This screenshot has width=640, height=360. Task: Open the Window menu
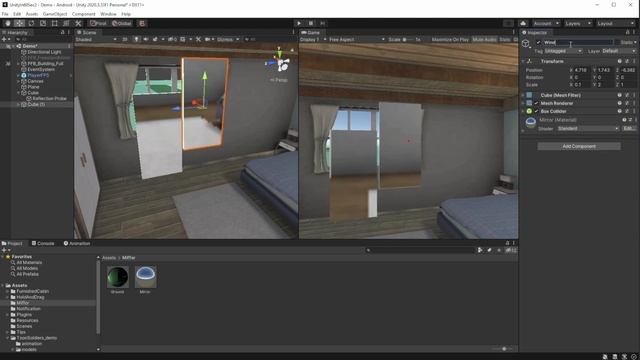[x=108, y=14]
